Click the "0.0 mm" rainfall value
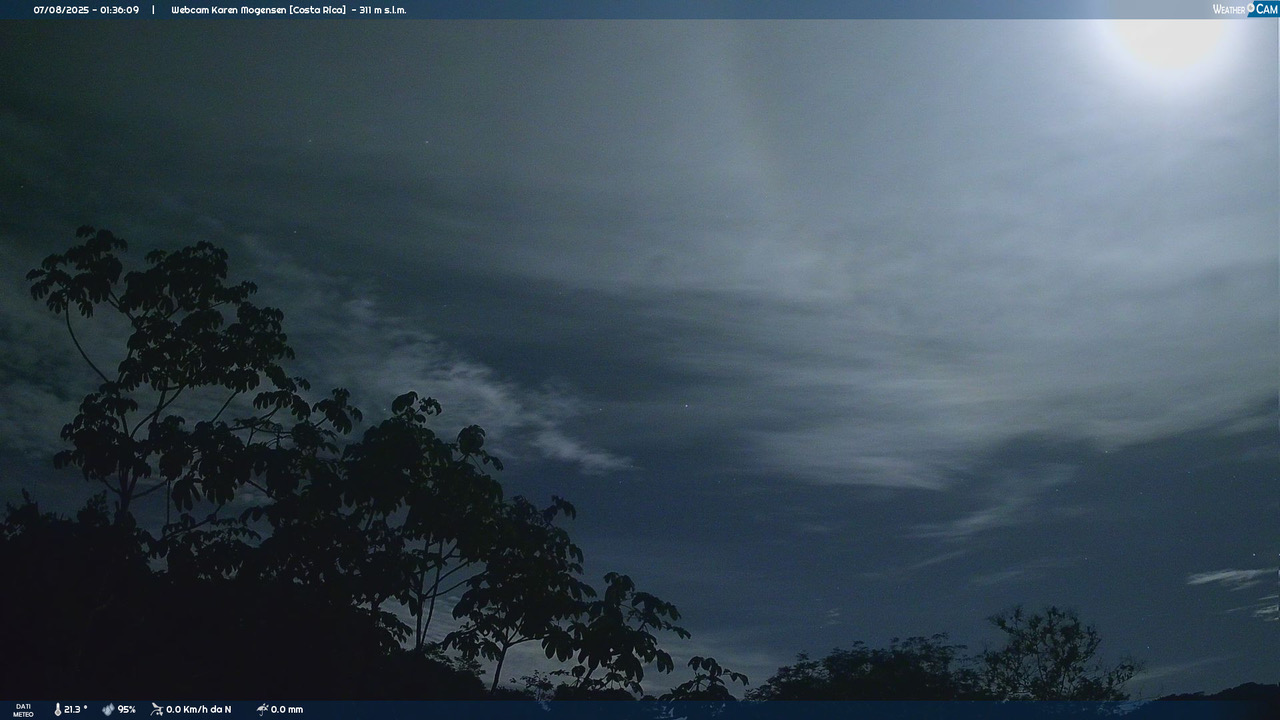The width and height of the screenshot is (1280, 720). pyautogui.click(x=287, y=709)
